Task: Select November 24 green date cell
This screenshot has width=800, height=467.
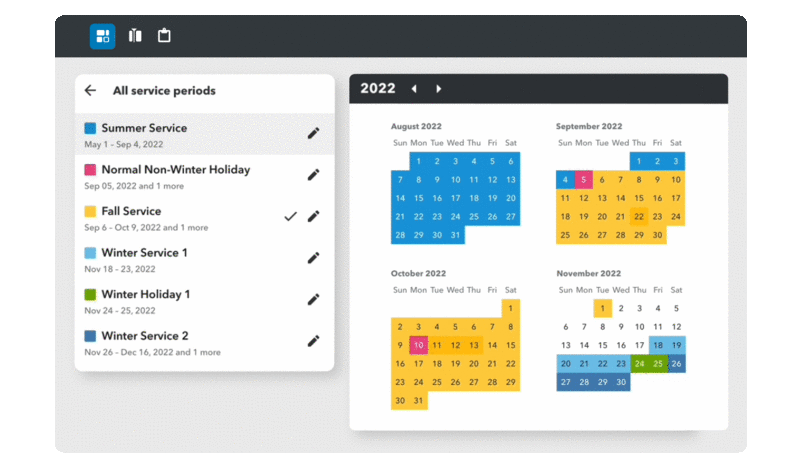Action: pos(639,364)
